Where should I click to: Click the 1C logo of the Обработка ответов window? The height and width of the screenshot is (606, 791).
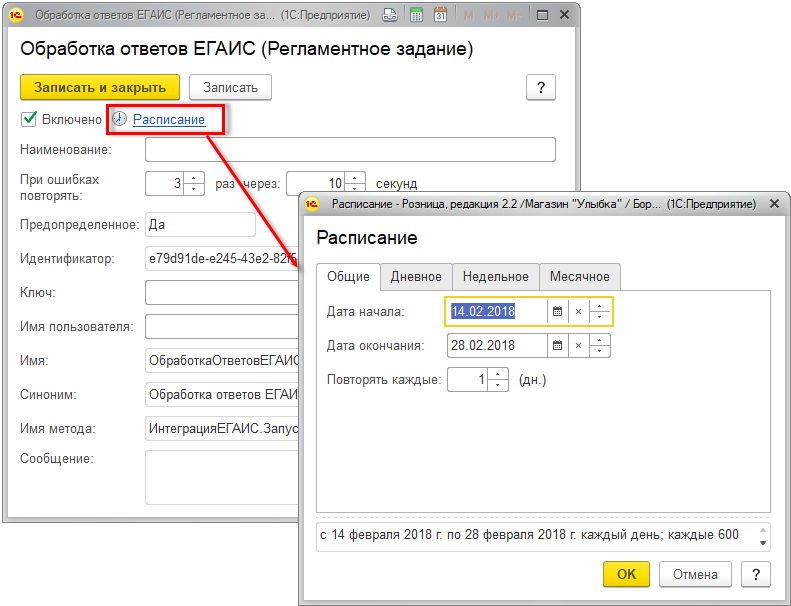[16, 15]
